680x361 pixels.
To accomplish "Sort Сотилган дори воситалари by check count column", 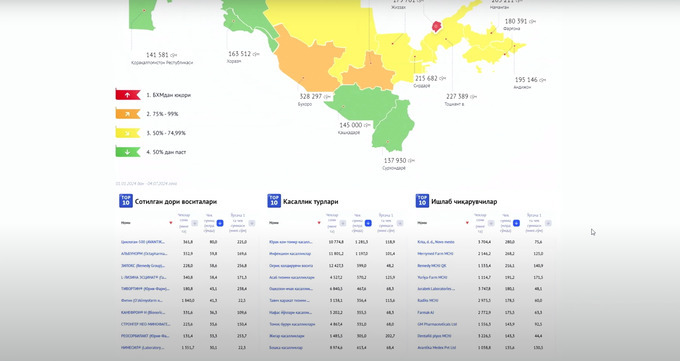I will tap(194, 223).
